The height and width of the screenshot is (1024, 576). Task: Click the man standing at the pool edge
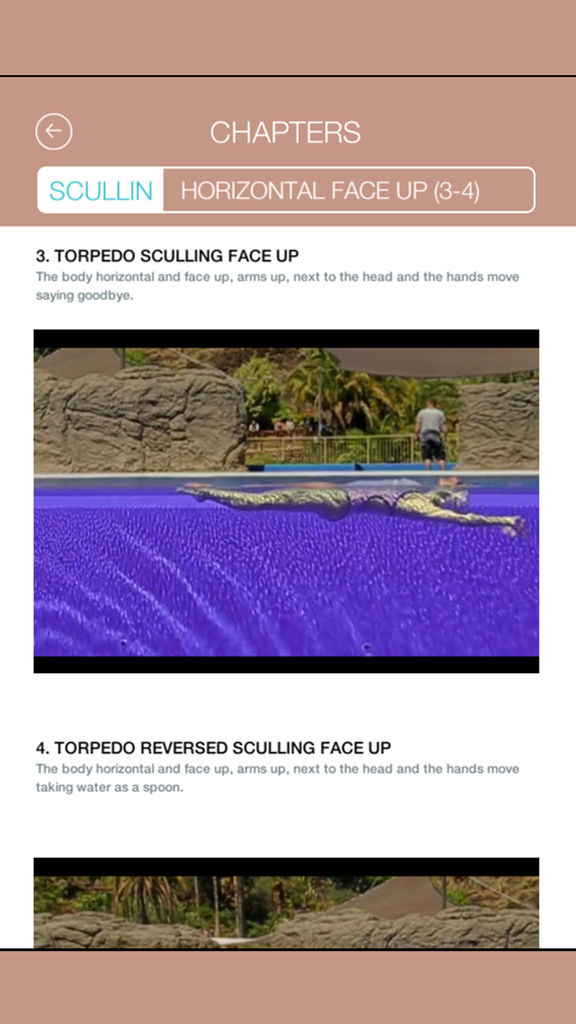click(430, 434)
